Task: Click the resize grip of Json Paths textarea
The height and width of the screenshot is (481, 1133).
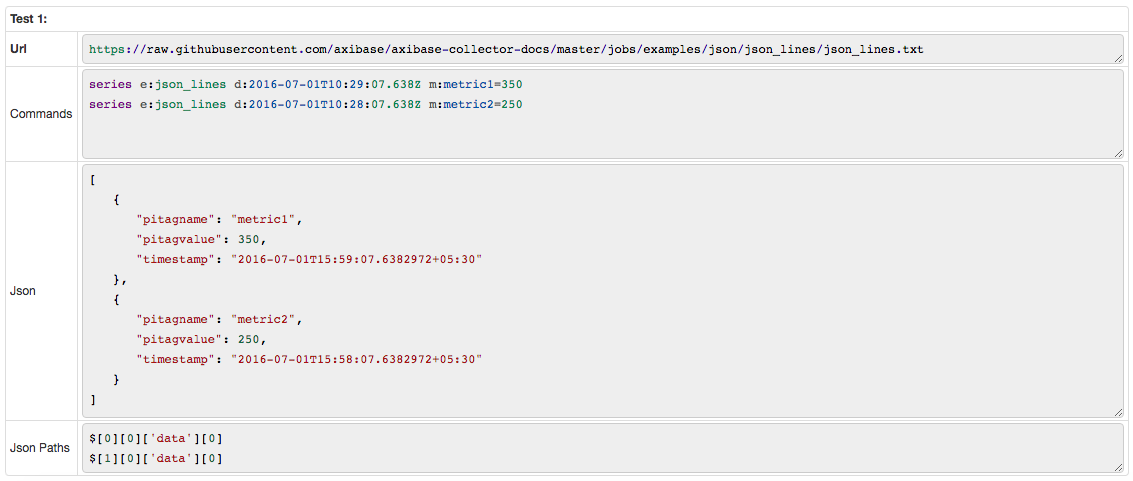Action: 1119,467
